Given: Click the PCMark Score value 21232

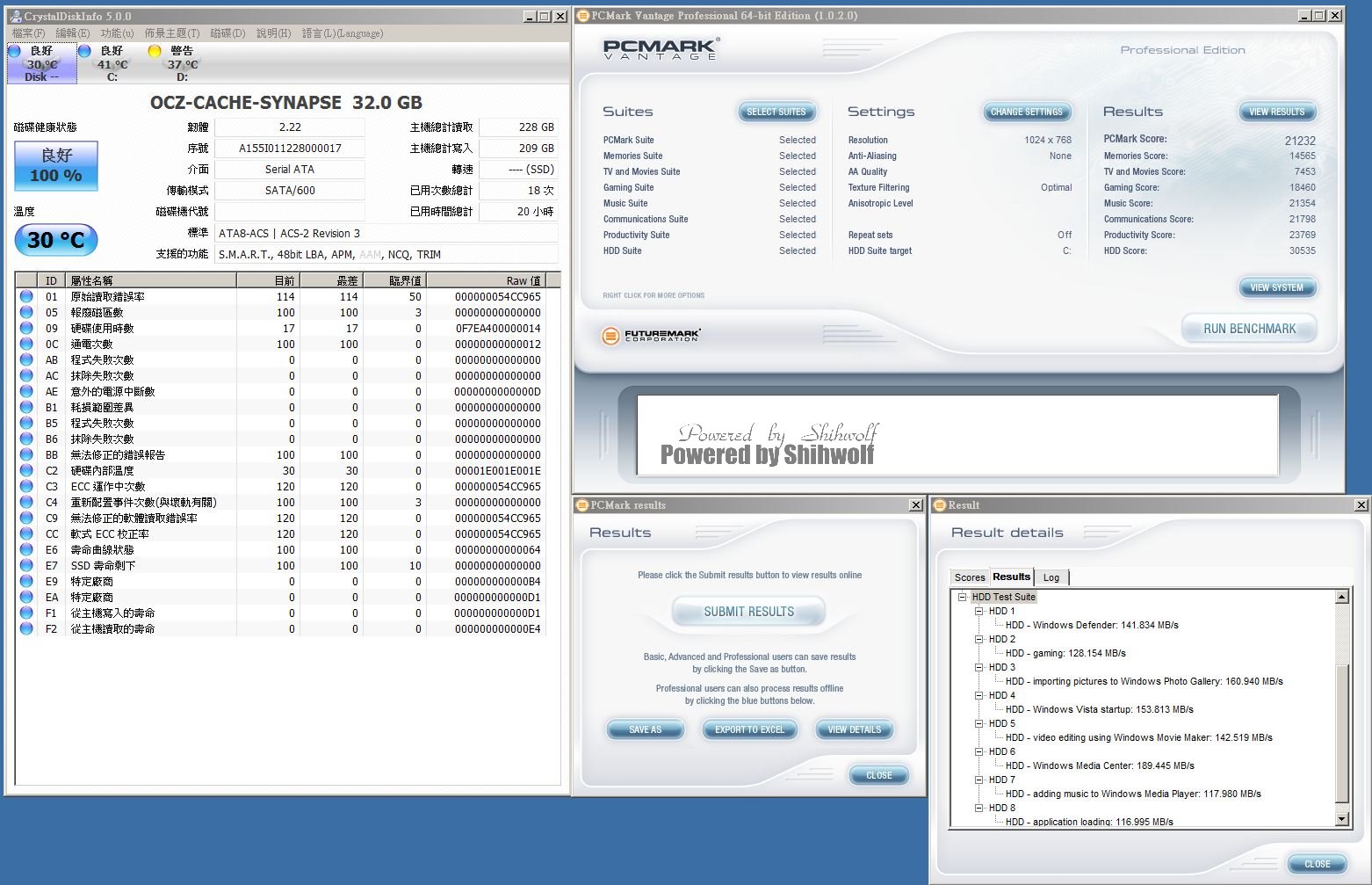Looking at the screenshot, I should (1300, 141).
